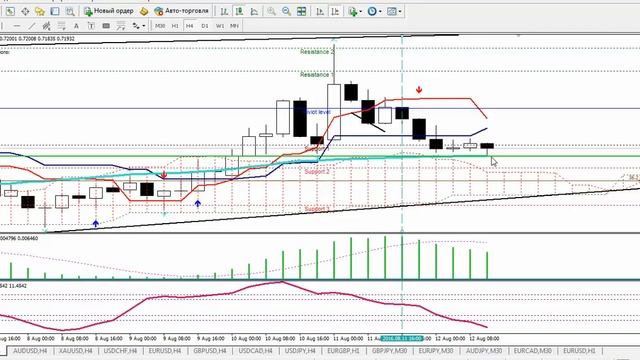Viewport: 640px width, 360px height.
Task: Zoom in on the chart
Action: 271,11
